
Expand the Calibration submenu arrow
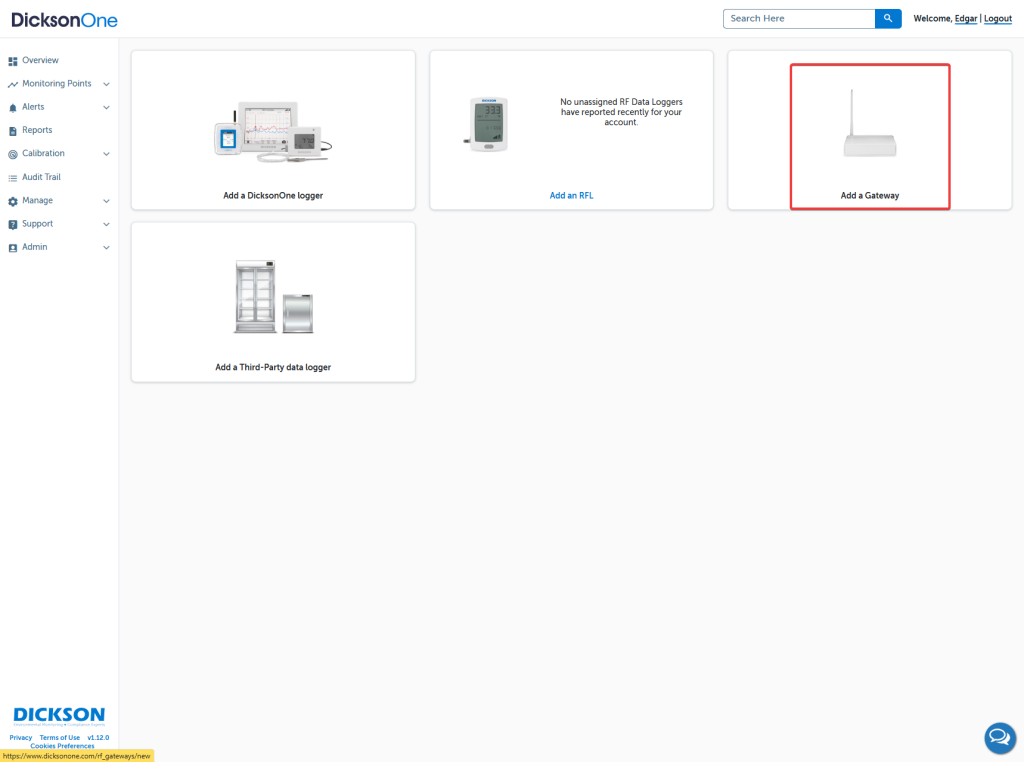coord(106,154)
